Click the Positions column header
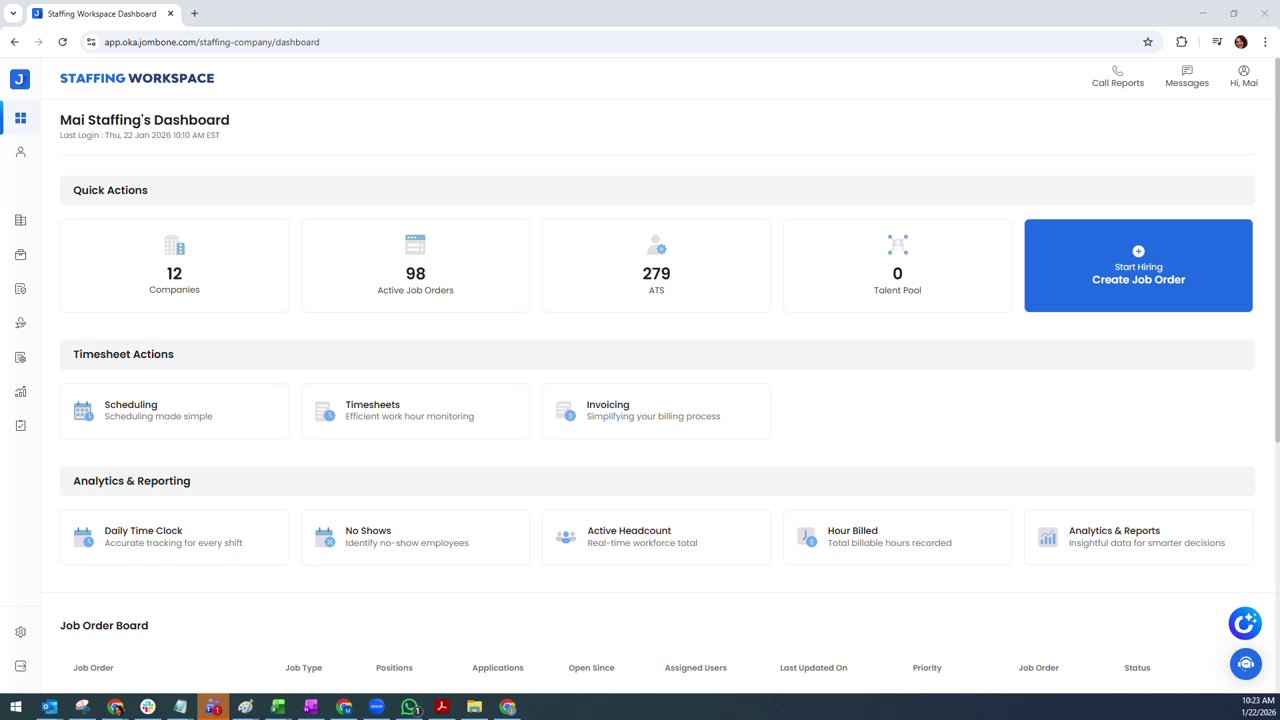1280x720 pixels. (x=394, y=668)
